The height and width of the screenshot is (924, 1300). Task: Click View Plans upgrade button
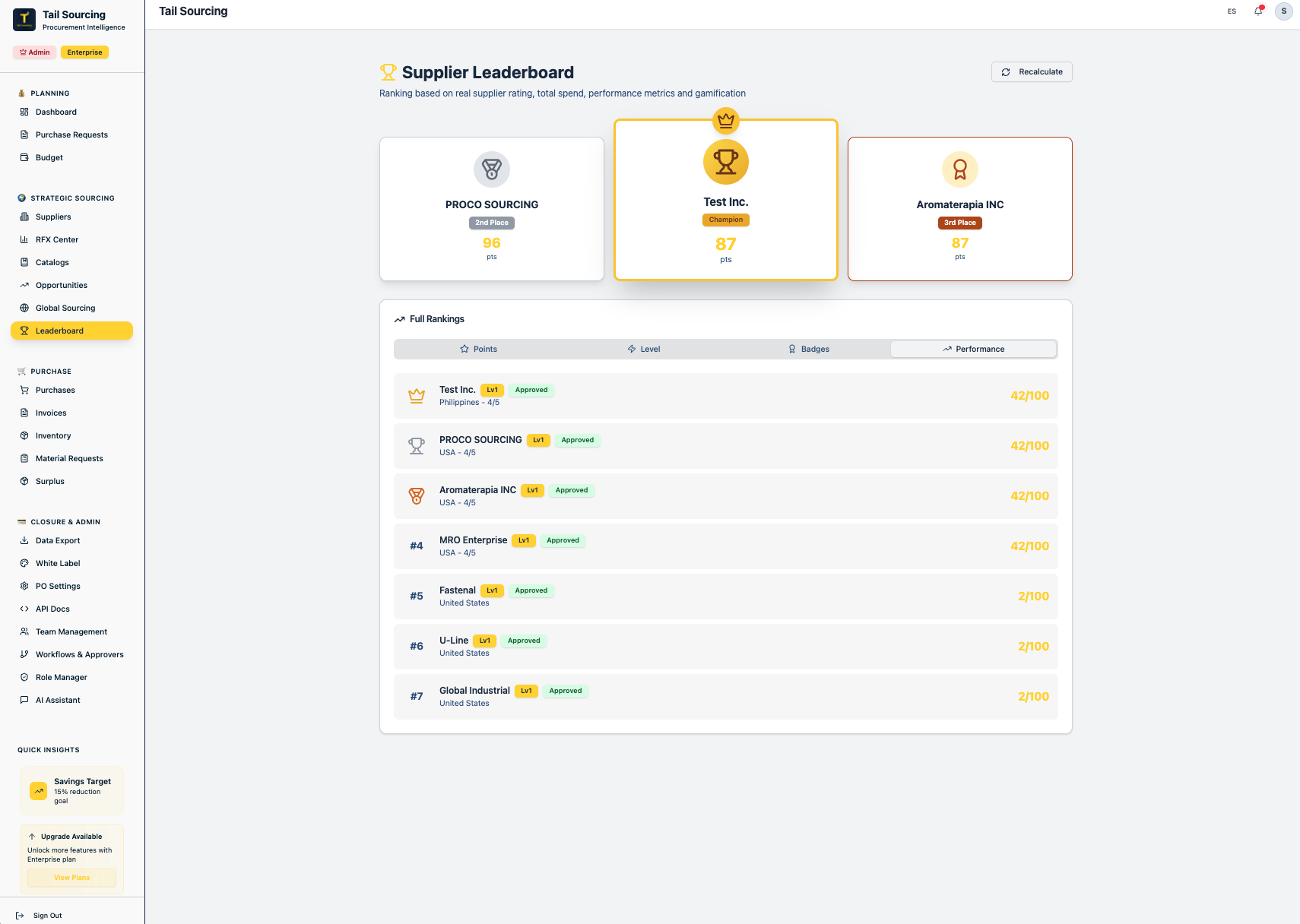[71, 878]
